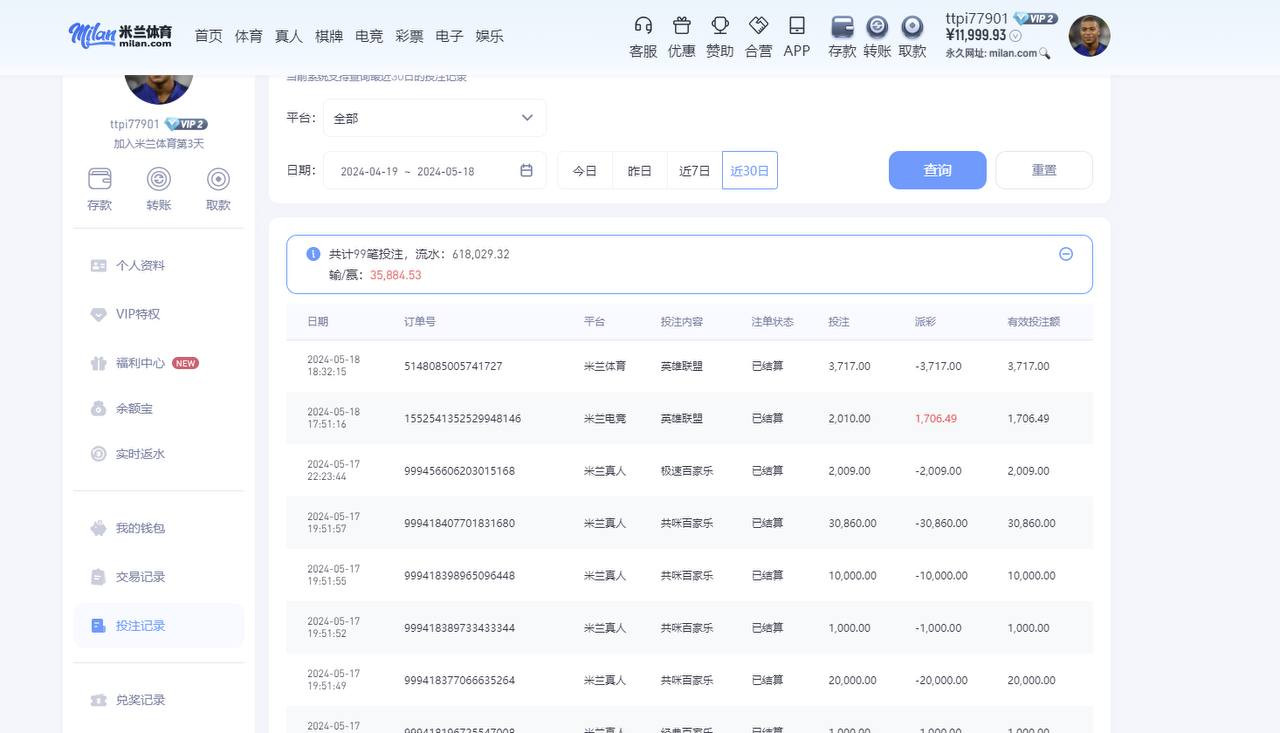Open partnership (合营) icon in header
This screenshot has width=1280, height=733.
759,26
